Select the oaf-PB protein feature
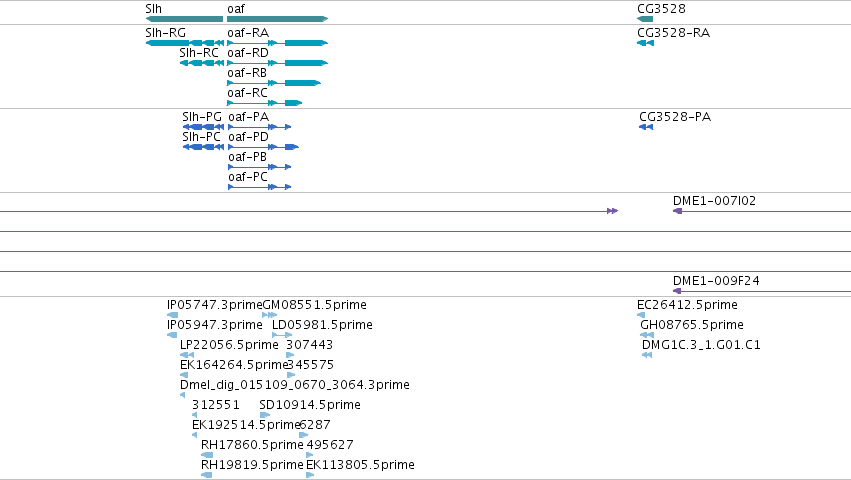 [259, 167]
